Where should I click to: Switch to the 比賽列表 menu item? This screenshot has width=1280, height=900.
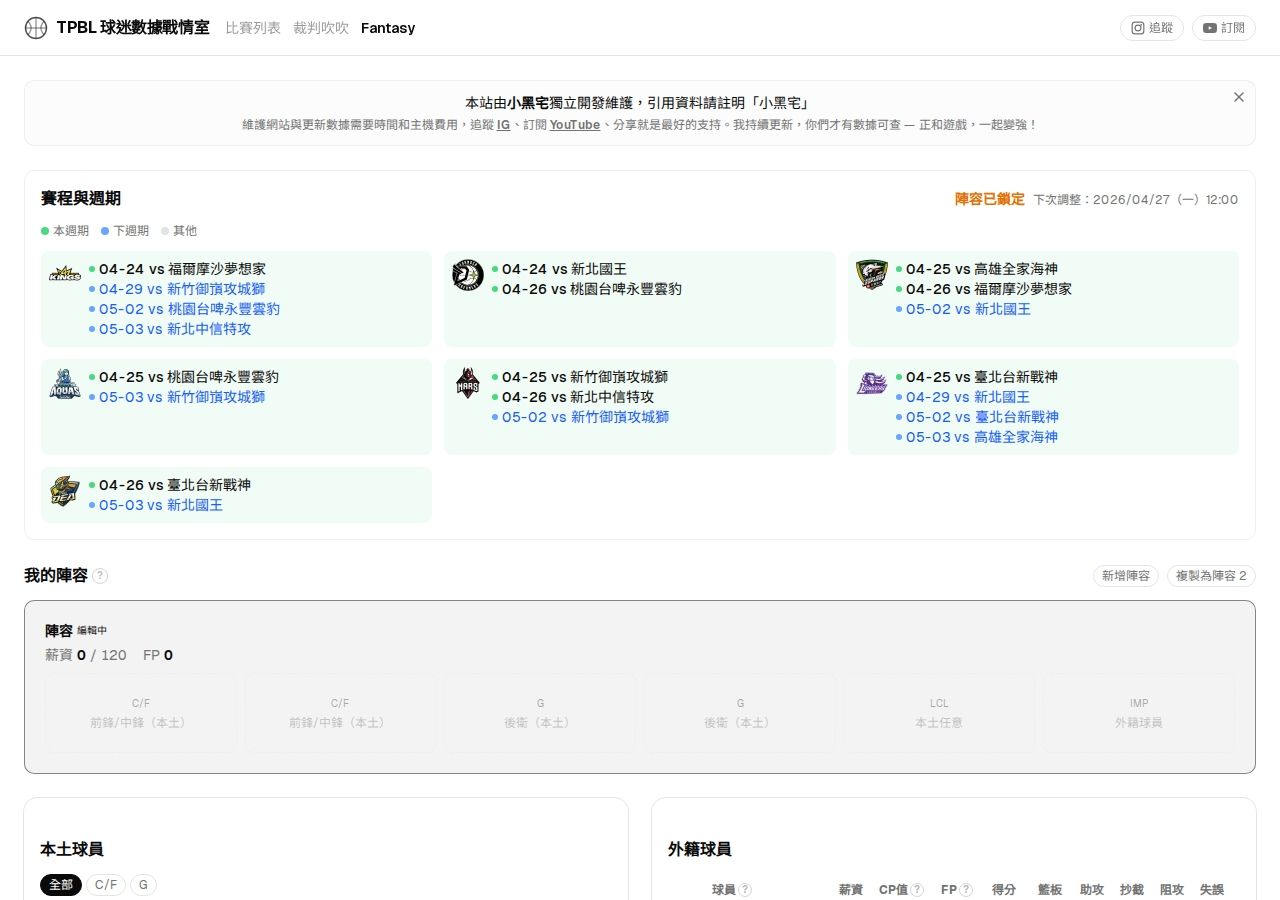click(x=253, y=28)
